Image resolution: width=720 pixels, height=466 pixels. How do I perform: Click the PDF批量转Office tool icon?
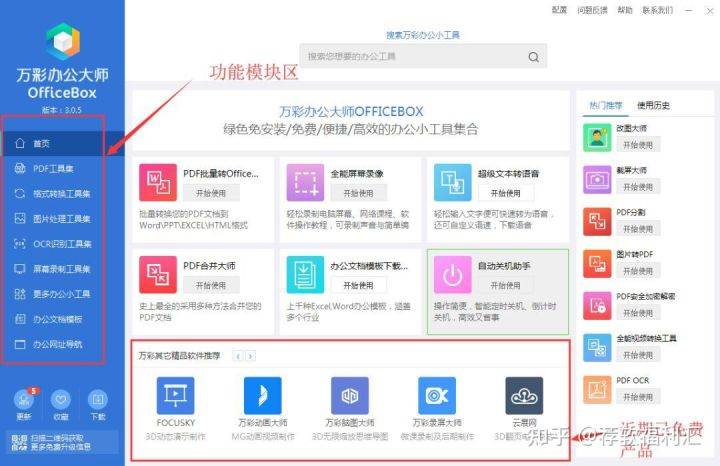pos(158,182)
